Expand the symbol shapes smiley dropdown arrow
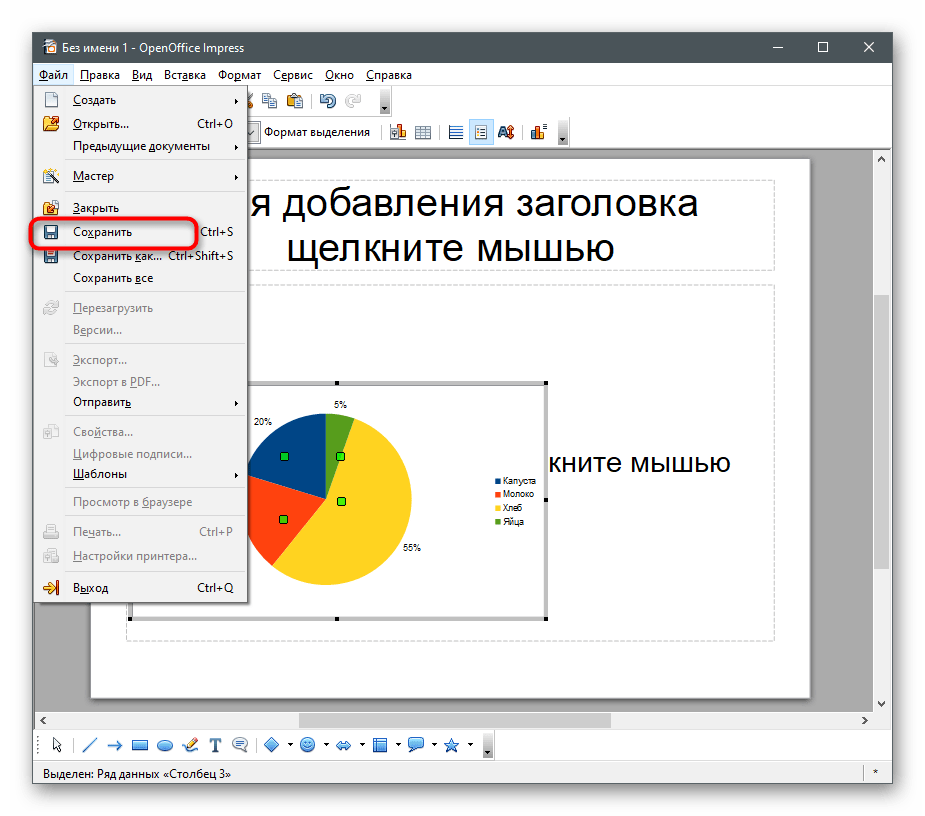 326,745
